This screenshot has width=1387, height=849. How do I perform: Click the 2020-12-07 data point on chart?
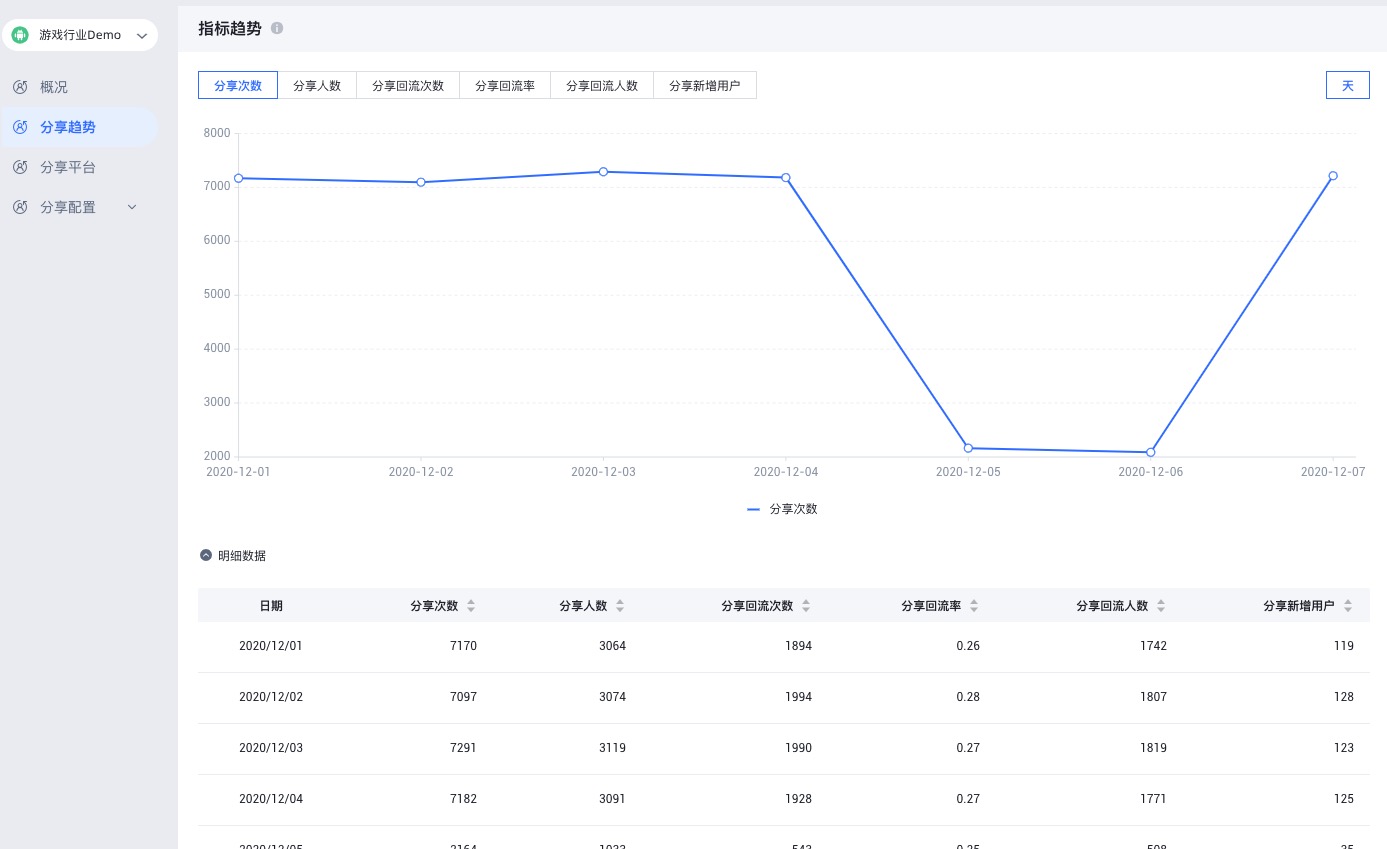(1333, 176)
